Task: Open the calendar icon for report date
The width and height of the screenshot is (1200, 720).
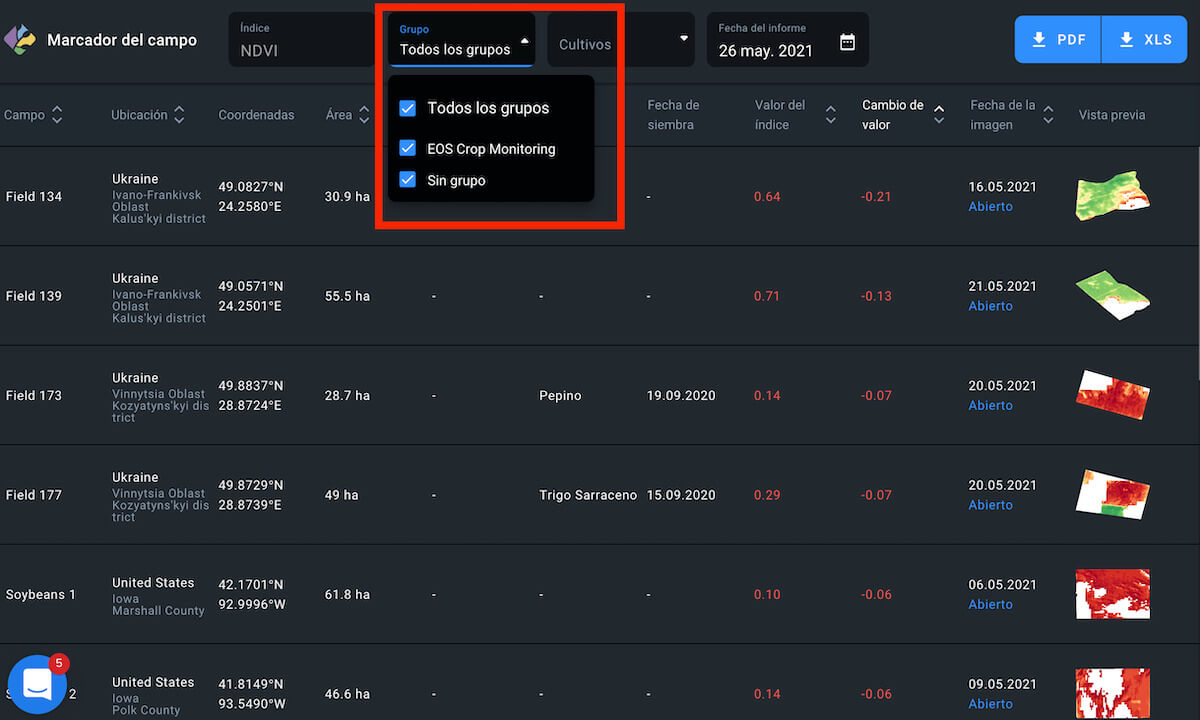Action: click(x=847, y=42)
